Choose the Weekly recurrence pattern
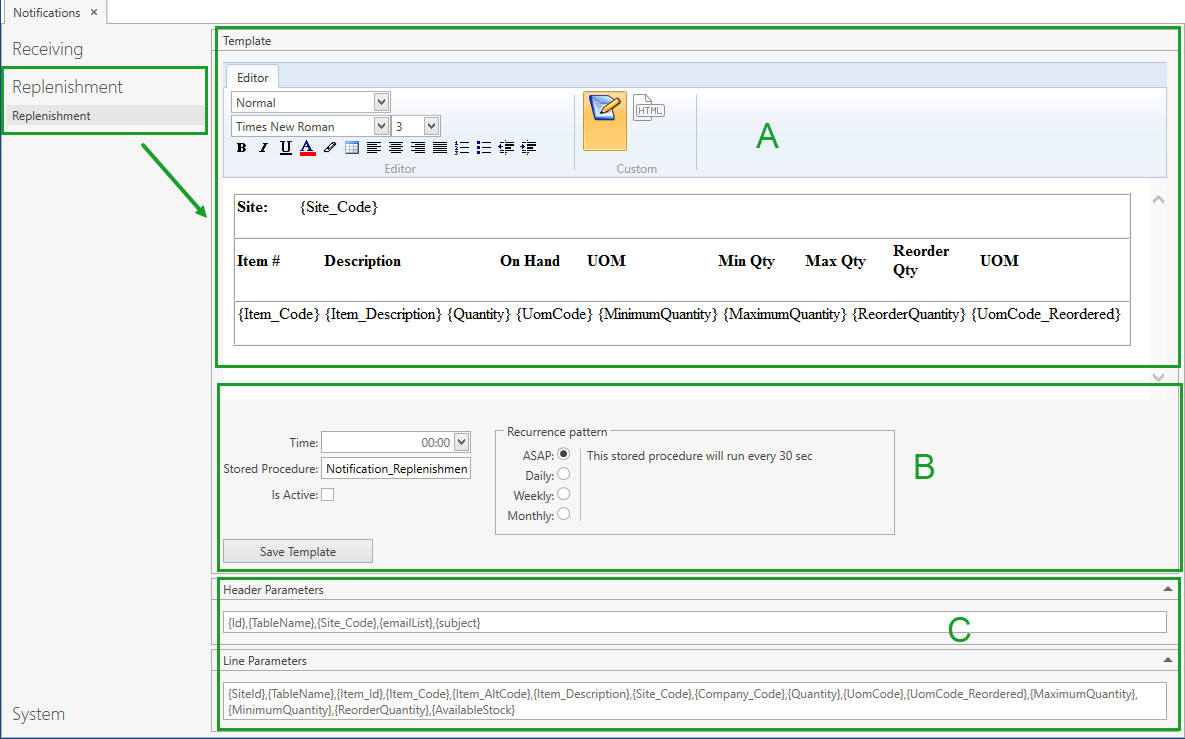The width and height of the screenshot is (1185, 739). pyautogui.click(x=563, y=494)
